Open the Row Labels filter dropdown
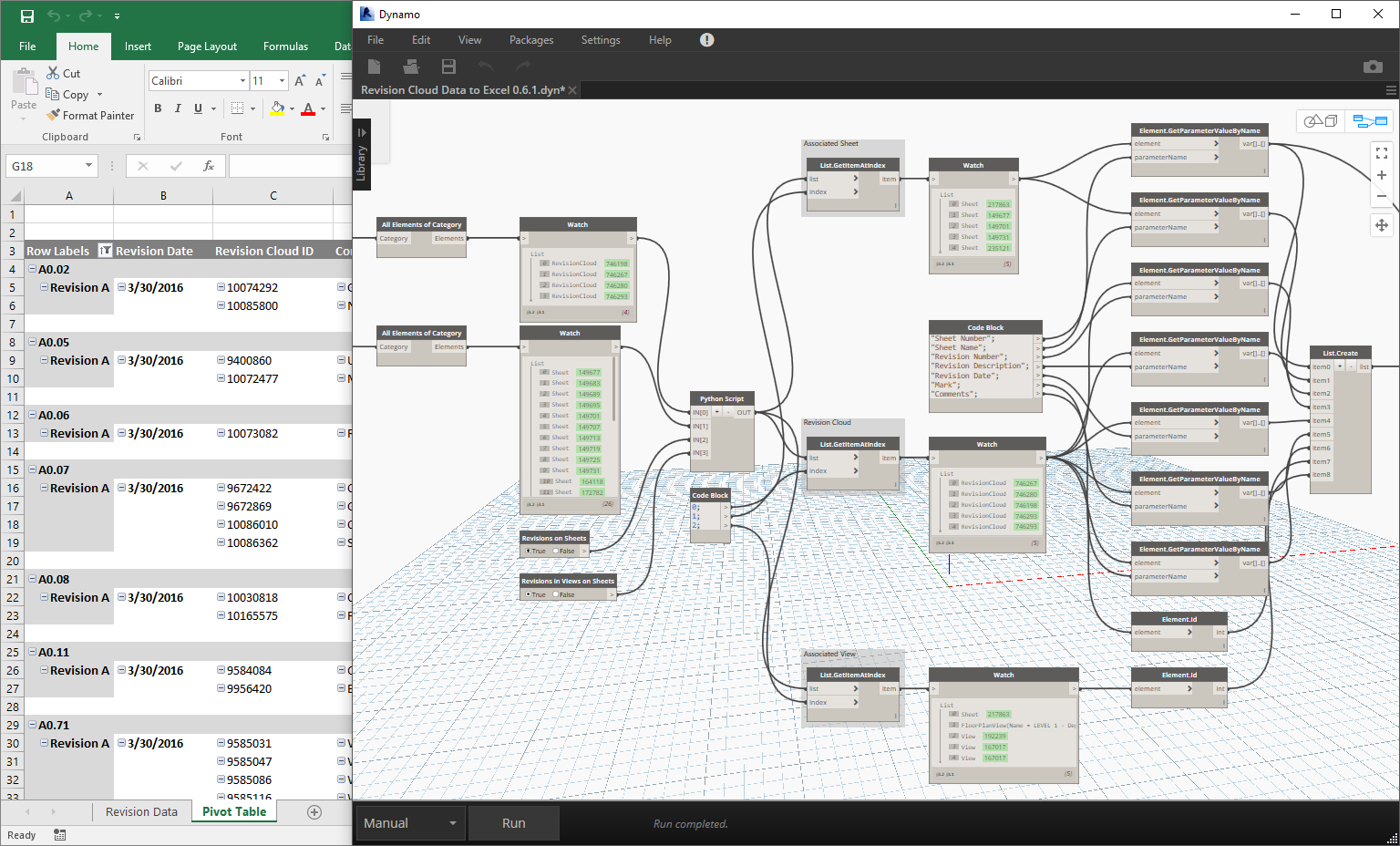 pyautogui.click(x=105, y=251)
